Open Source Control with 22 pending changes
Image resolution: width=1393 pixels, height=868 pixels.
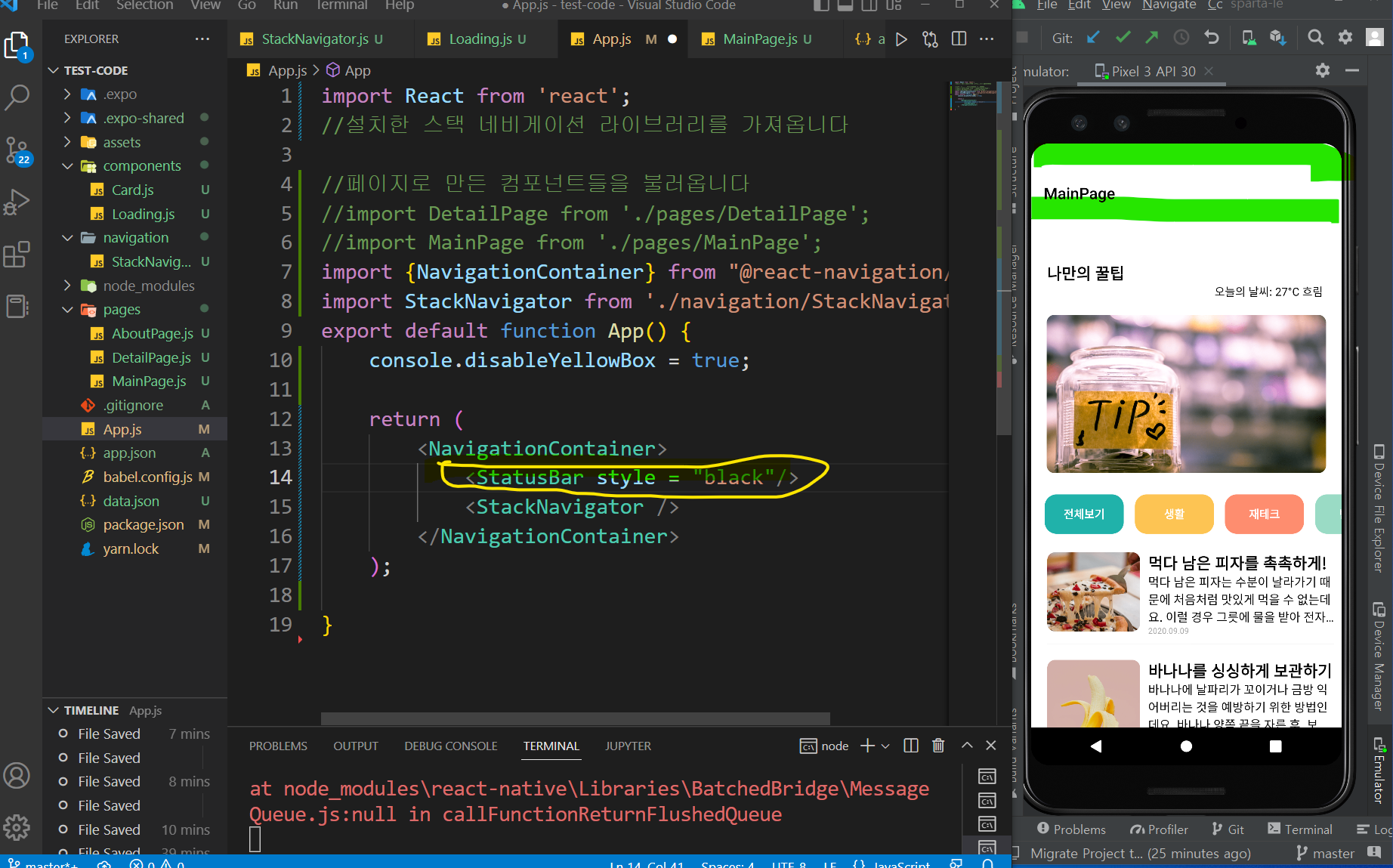[x=17, y=150]
